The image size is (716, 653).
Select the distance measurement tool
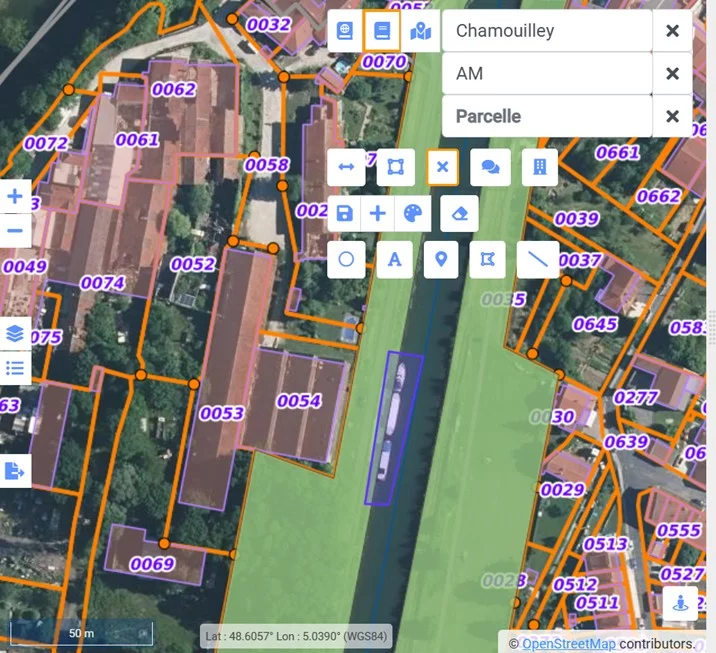point(346,167)
